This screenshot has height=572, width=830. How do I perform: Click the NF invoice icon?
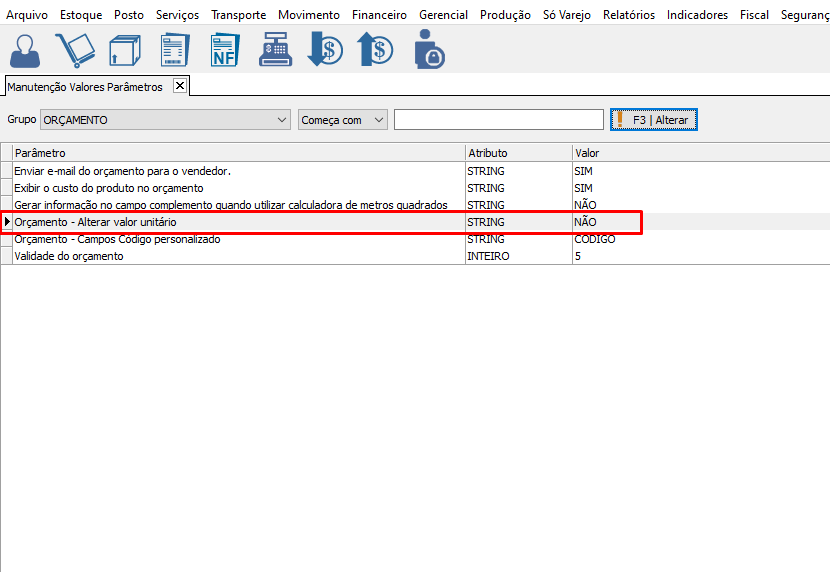coord(225,50)
